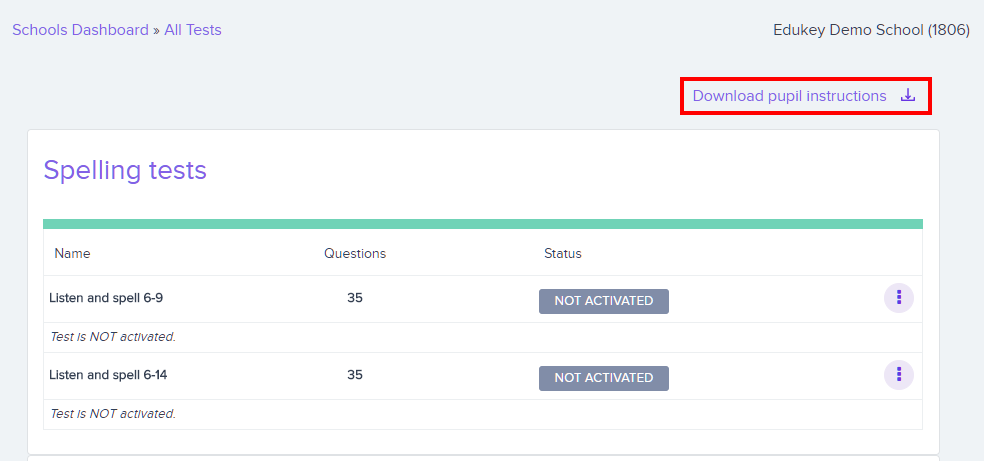Click the Status column header
This screenshot has height=461, width=984.
[562, 253]
